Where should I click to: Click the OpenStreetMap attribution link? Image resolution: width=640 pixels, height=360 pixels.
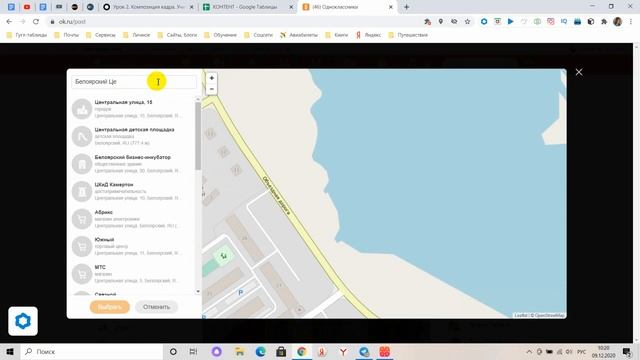click(x=549, y=315)
